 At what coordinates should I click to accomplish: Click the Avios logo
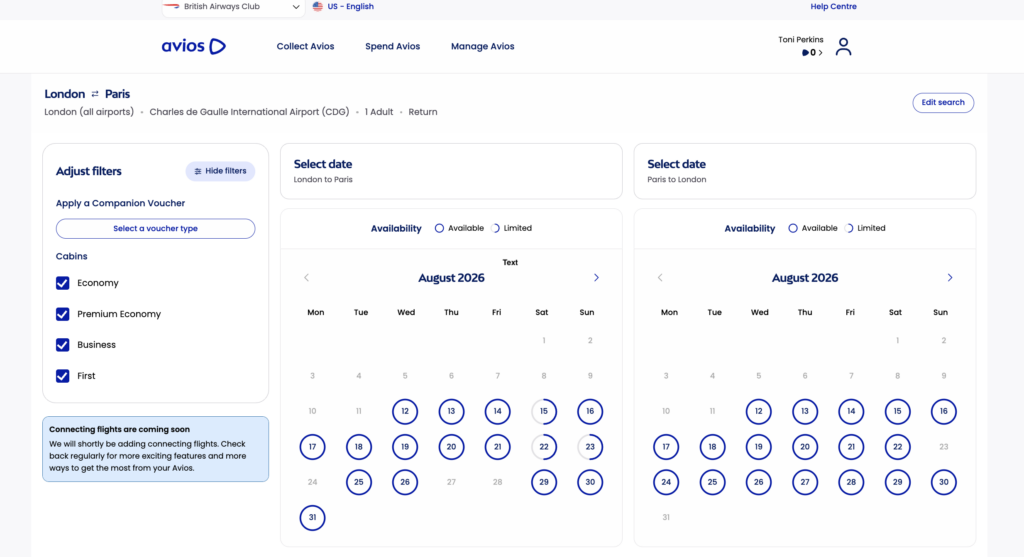pos(194,46)
